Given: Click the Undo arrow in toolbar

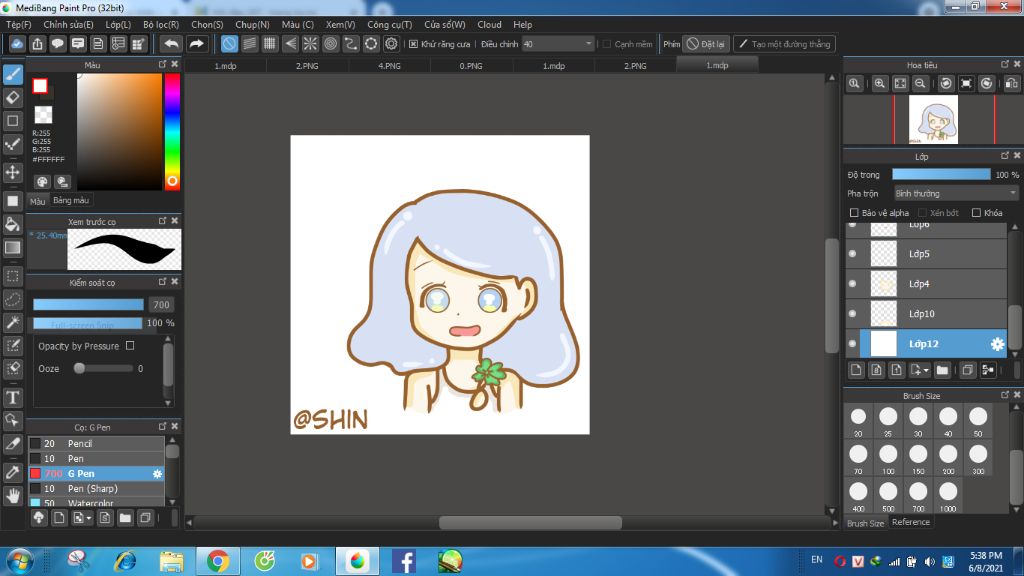Looking at the screenshot, I should click(x=171, y=44).
